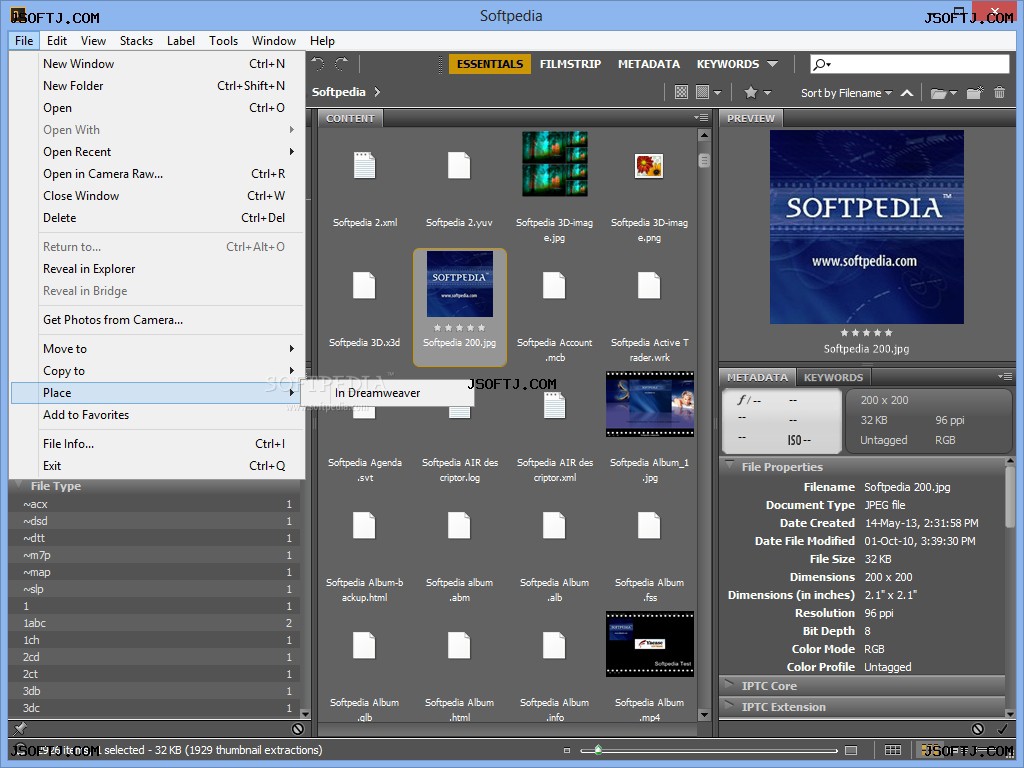Select the Softpedia Account.mcb file icon
The image size is (1024, 768).
(554, 285)
